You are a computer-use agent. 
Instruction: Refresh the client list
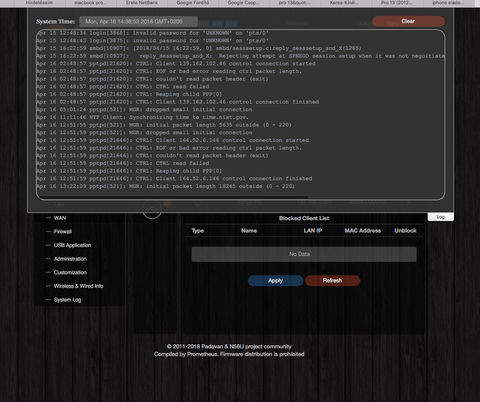tap(332, 281)
